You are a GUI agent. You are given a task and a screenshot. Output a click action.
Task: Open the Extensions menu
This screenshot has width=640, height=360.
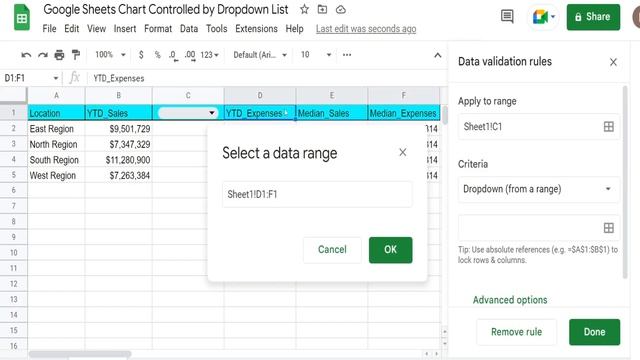pos(256,29)
